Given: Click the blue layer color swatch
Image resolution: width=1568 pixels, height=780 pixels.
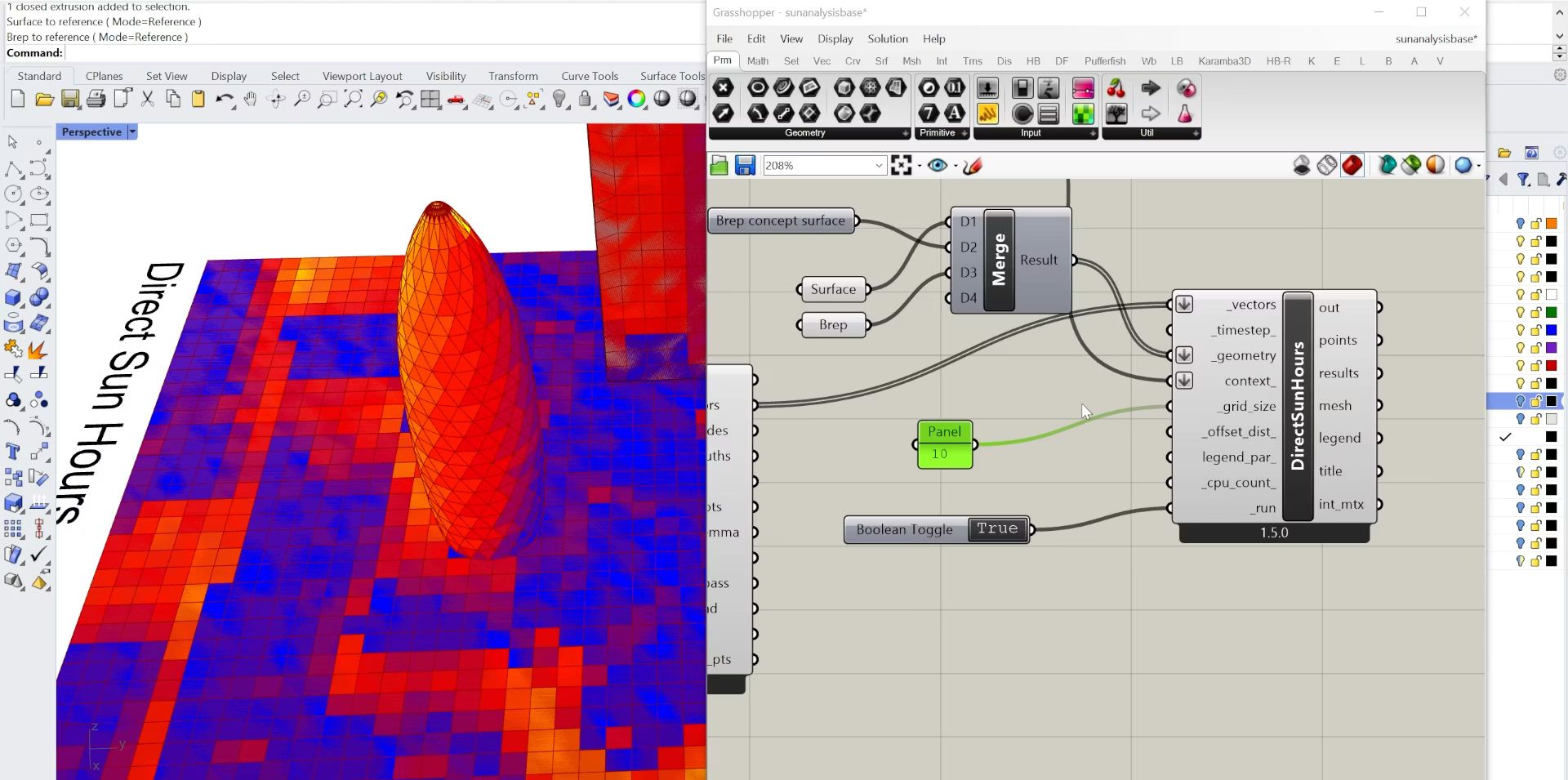Looking at the screenshot, I should tap(1551, 330).
